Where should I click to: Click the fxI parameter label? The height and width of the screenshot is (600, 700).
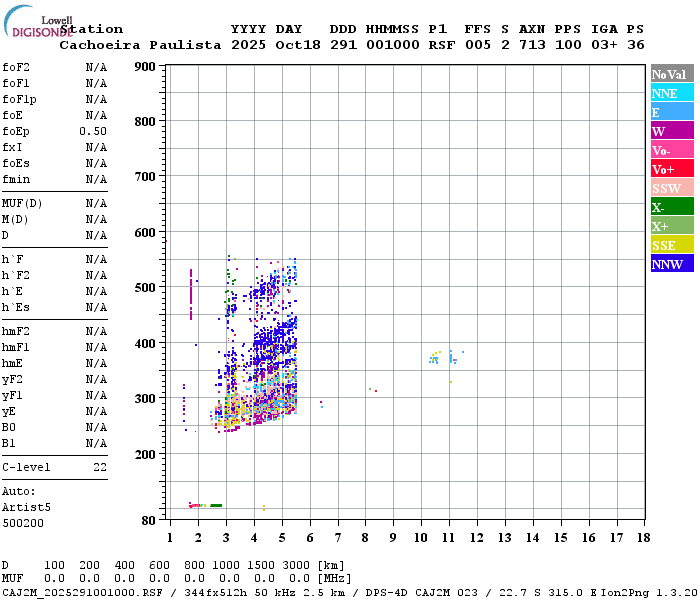tap(12, 148)
